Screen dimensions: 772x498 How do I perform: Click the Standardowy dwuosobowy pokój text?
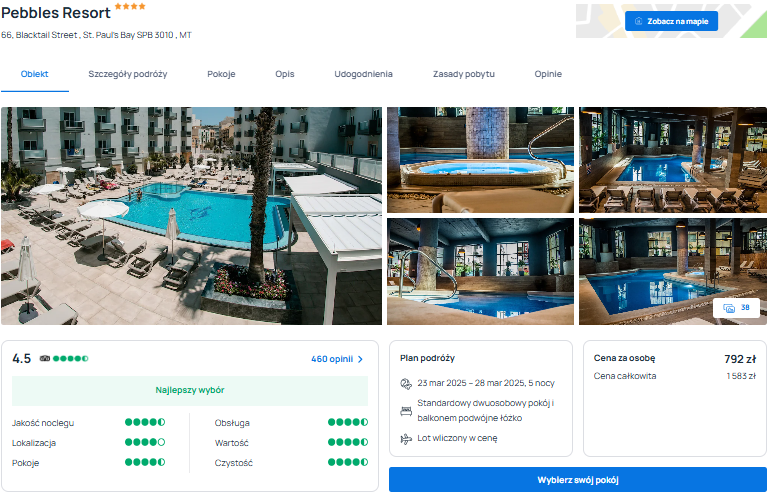pyautogui.click(x=485, y=411)
